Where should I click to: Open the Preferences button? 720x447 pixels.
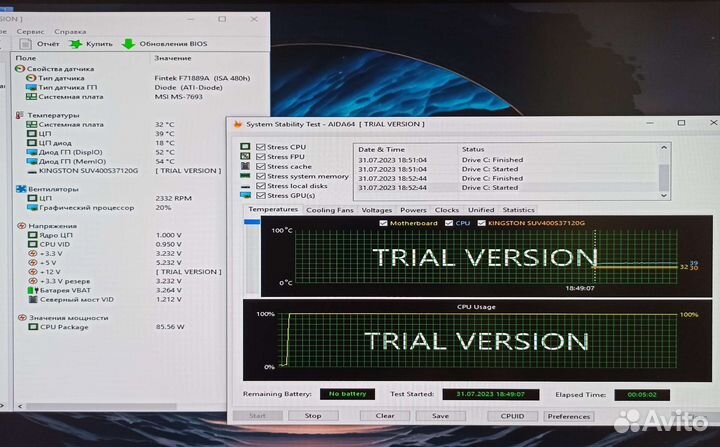[x=569, y=416]
